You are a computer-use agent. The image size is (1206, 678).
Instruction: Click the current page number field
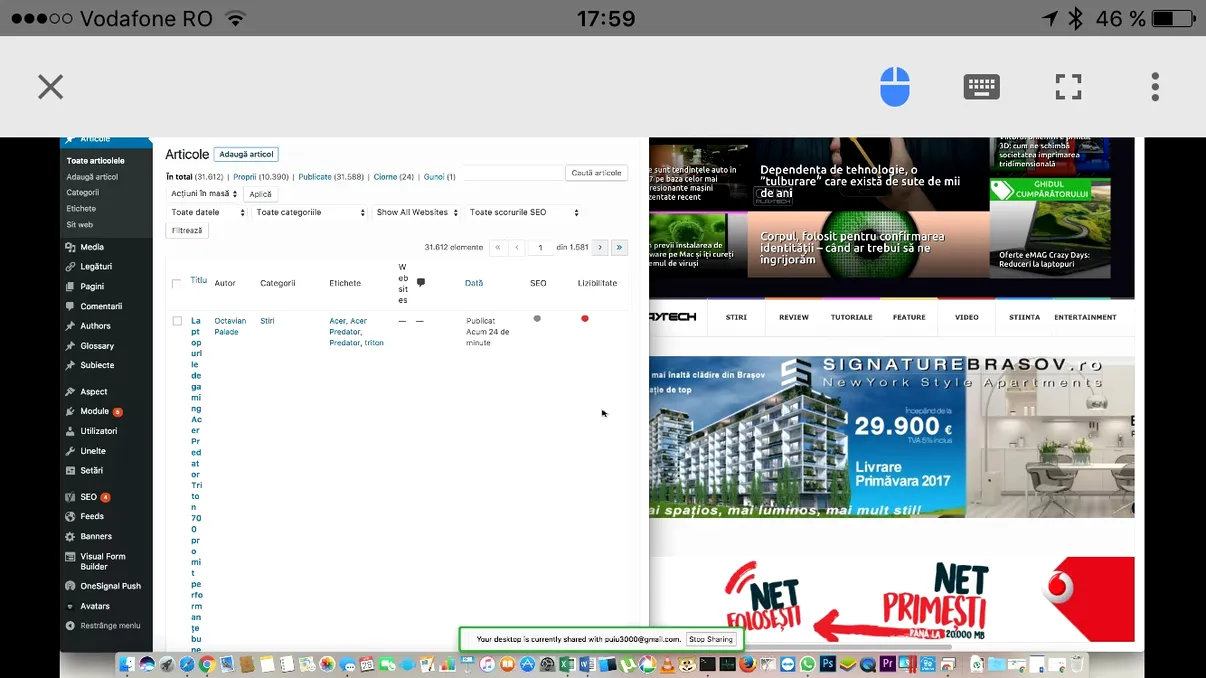pos(540,247)
